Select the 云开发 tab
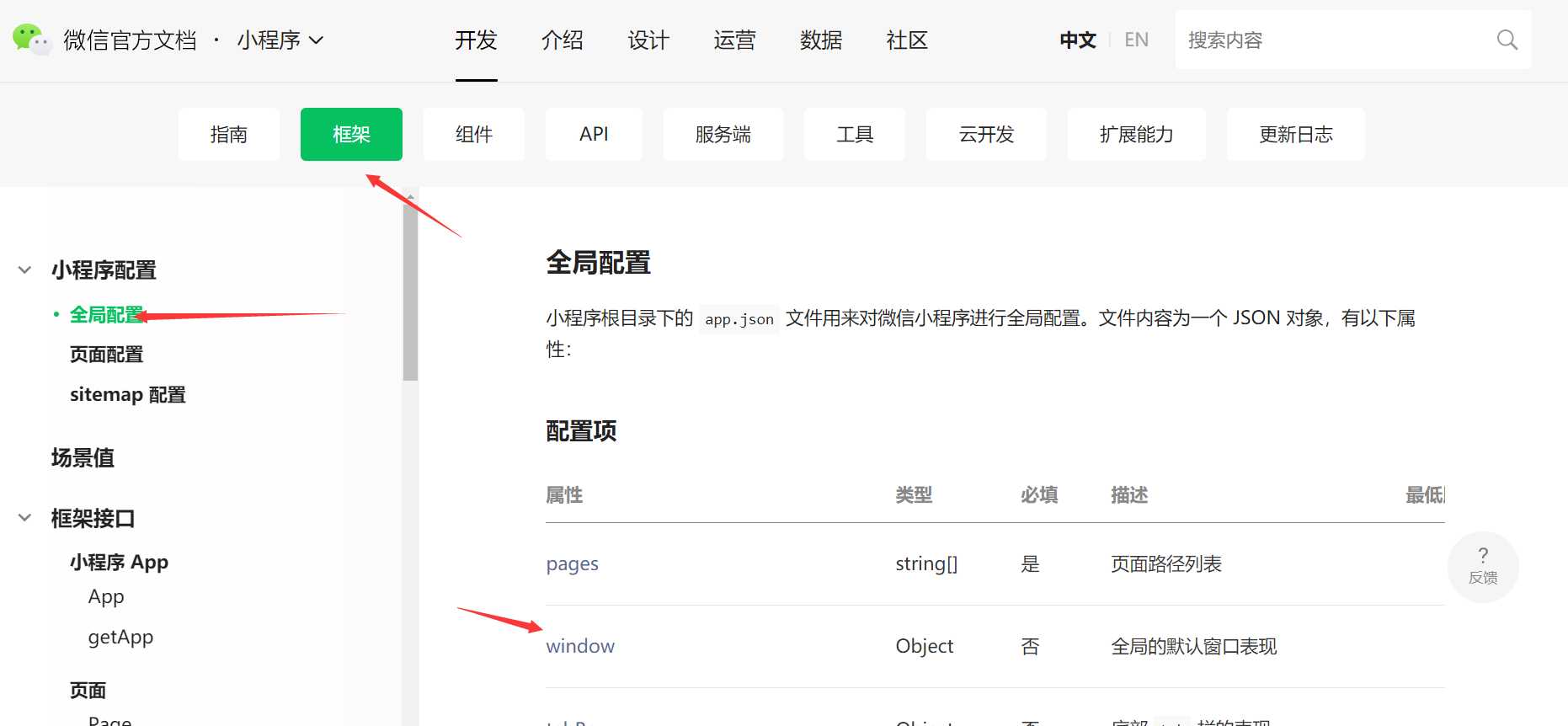The width and height of the screenshot is (1568, 726). (x=986, y=134)
